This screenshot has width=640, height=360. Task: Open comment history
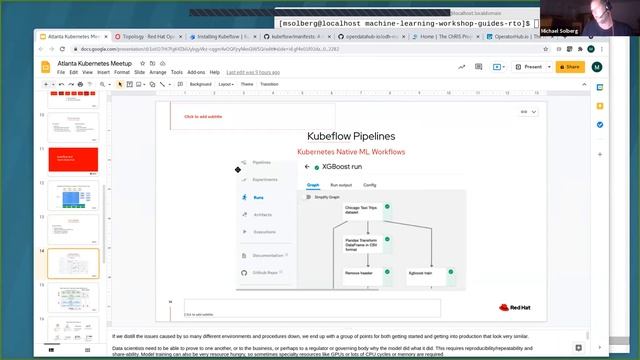(x=478, y=67)
